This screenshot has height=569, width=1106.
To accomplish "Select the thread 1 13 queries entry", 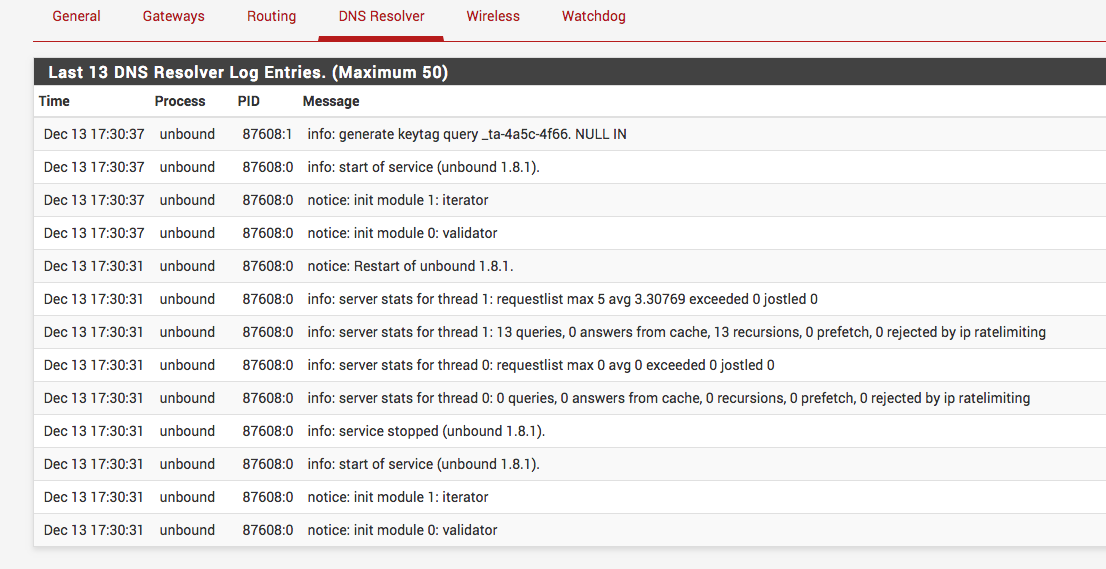I will [676, 332].
